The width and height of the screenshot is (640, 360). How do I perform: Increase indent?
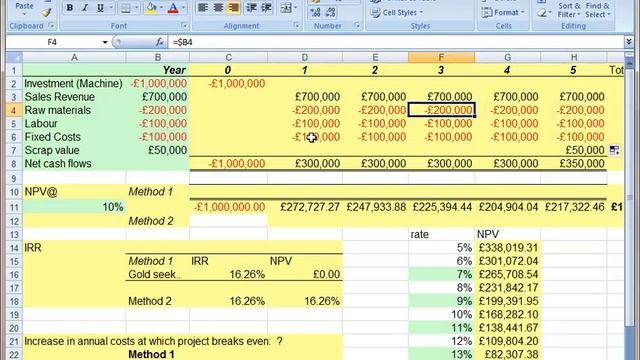point(267,8)
